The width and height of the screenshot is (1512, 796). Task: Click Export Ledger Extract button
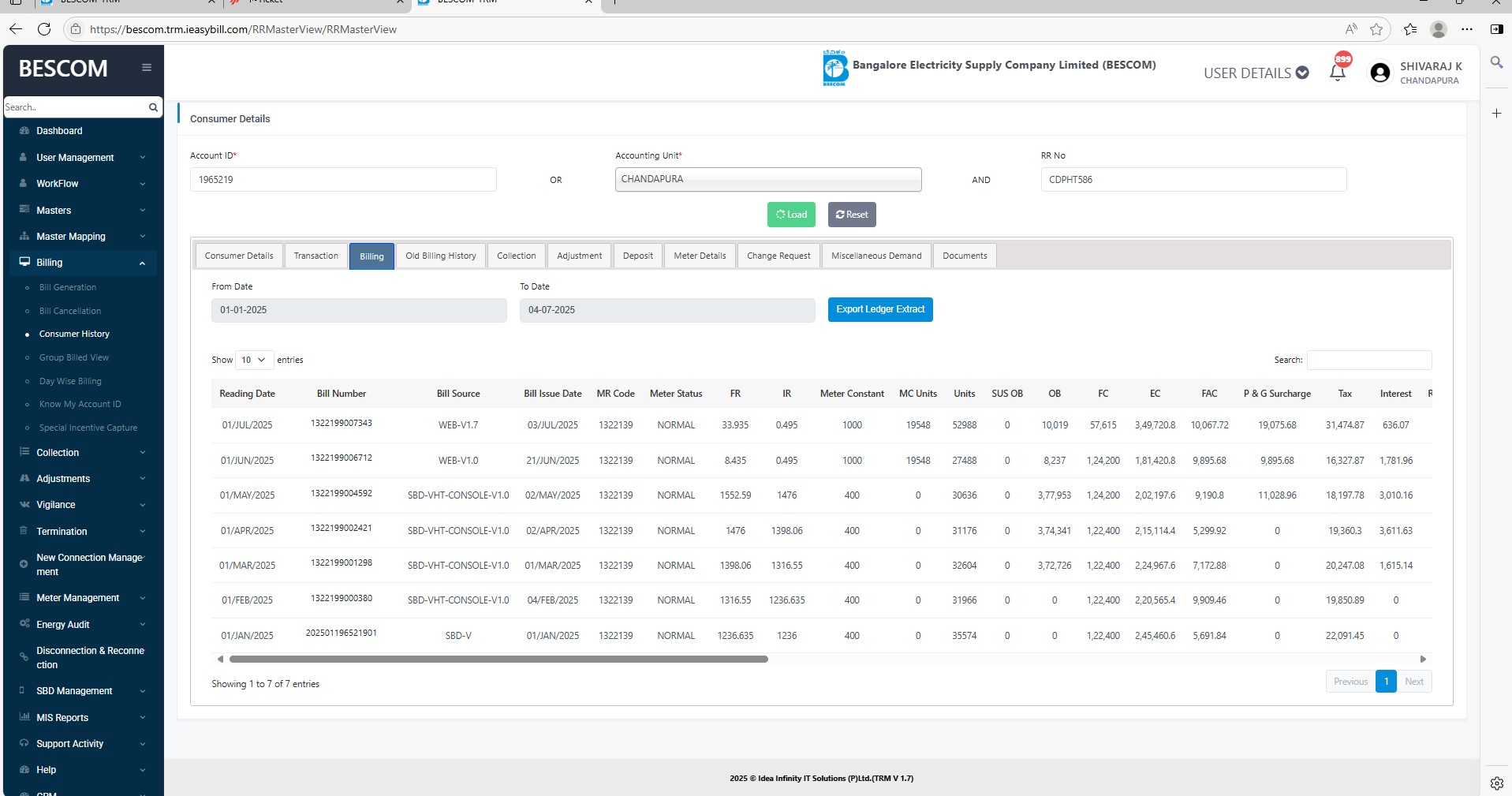coord(880,309)
